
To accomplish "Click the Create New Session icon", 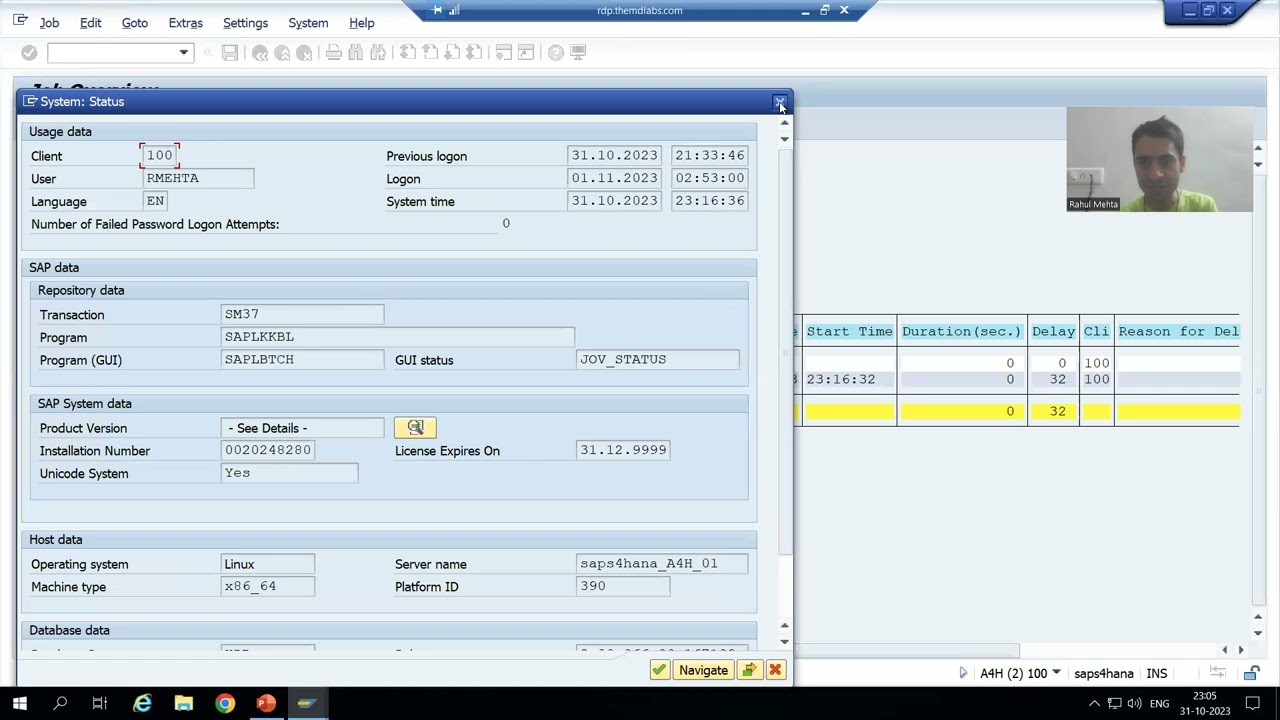I will click(x=504, y=52).
